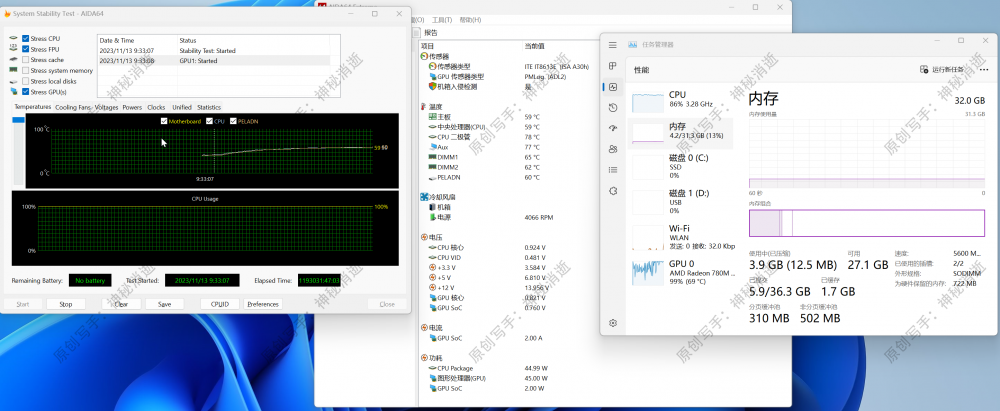Enable Stress system memory checkbox
The height and width of the screenshot is (411, 1000).
26,71
